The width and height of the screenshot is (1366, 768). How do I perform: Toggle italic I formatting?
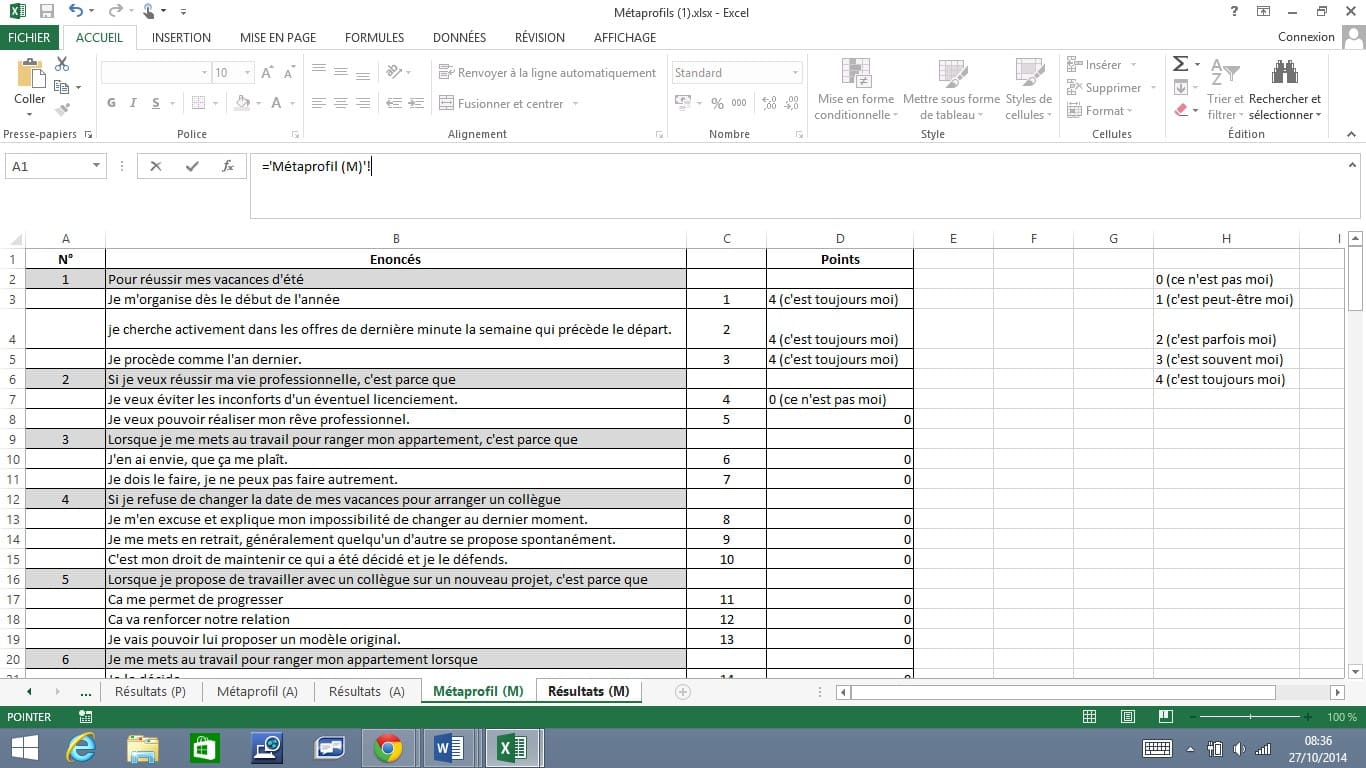(x=134, y=103)
